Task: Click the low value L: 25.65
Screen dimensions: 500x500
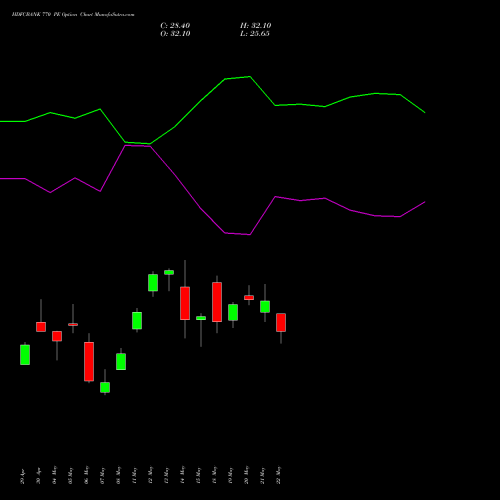Action: click(x=255, y=34)
